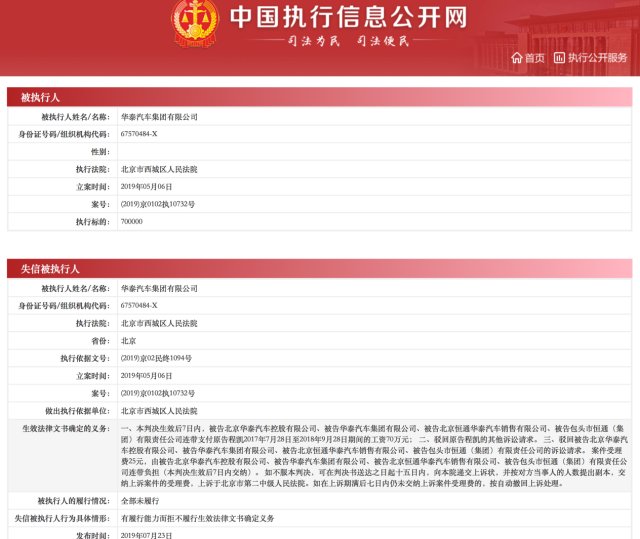Select the 失信被执行人 section header

(x=320, y=268)
